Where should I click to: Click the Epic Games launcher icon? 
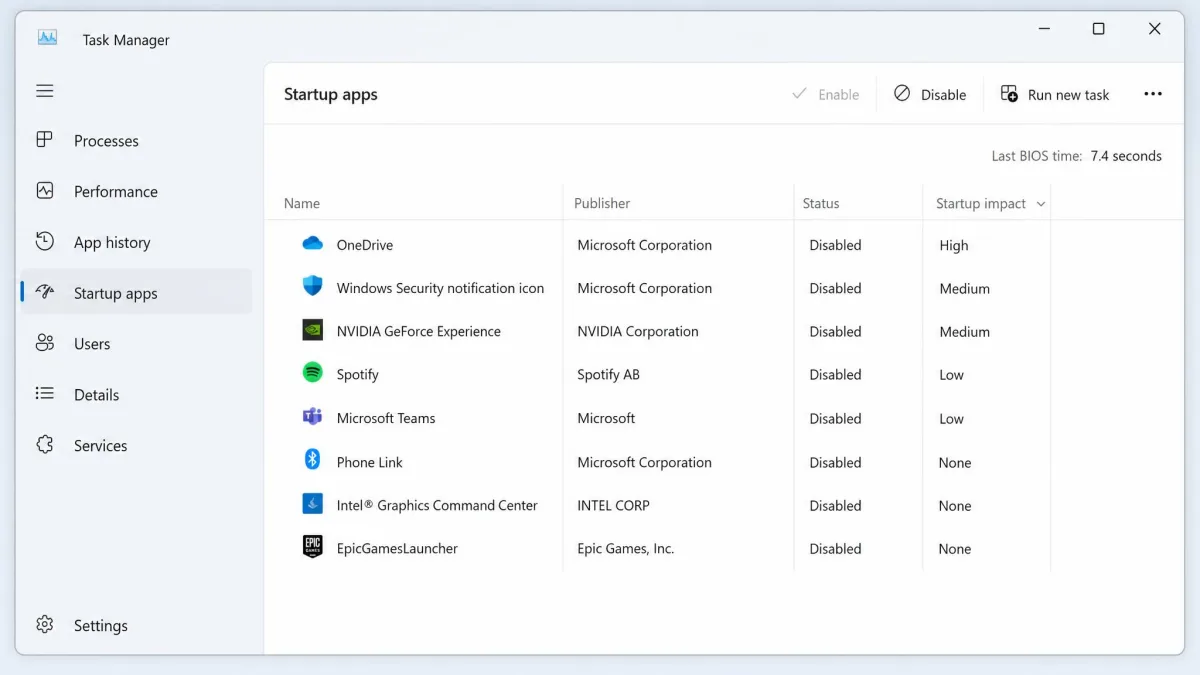312,547
